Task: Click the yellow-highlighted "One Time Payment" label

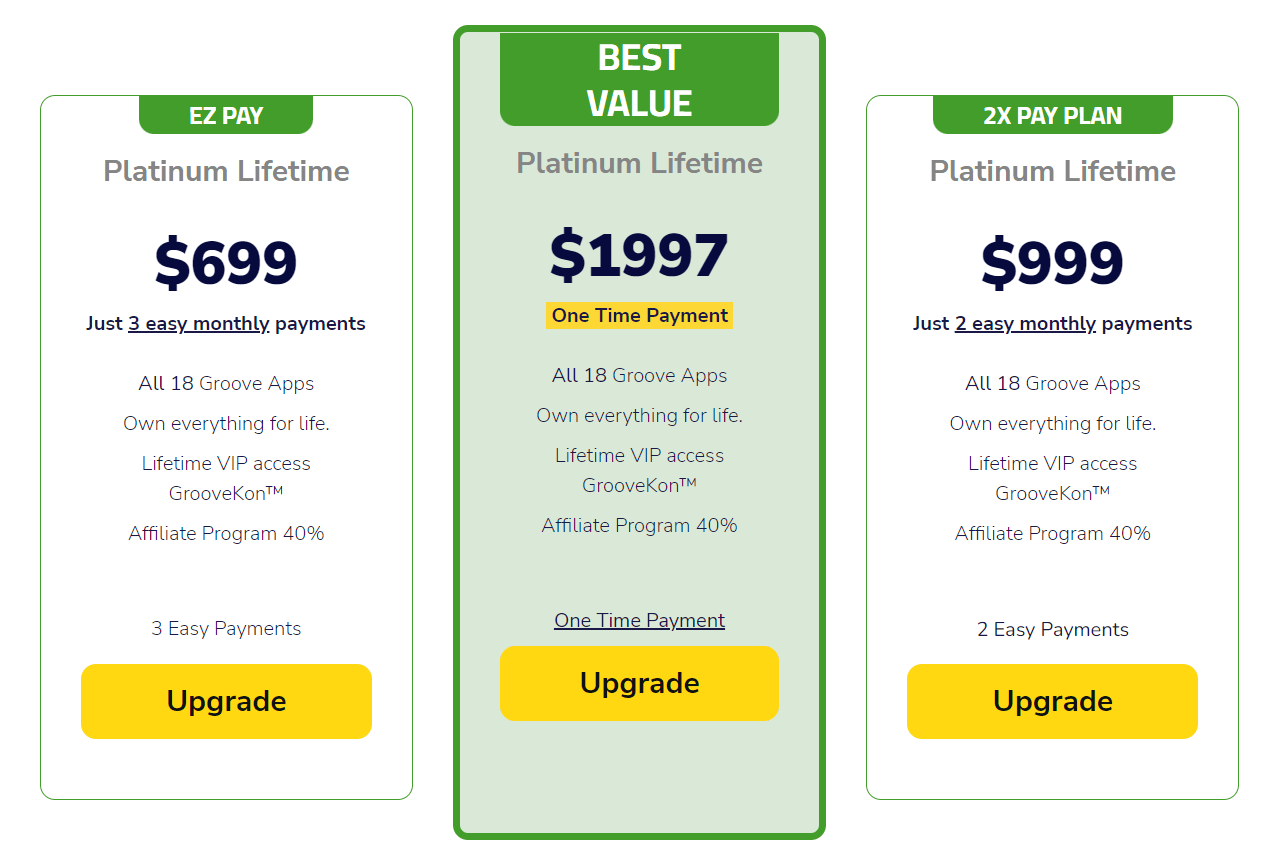Action: 639,316
